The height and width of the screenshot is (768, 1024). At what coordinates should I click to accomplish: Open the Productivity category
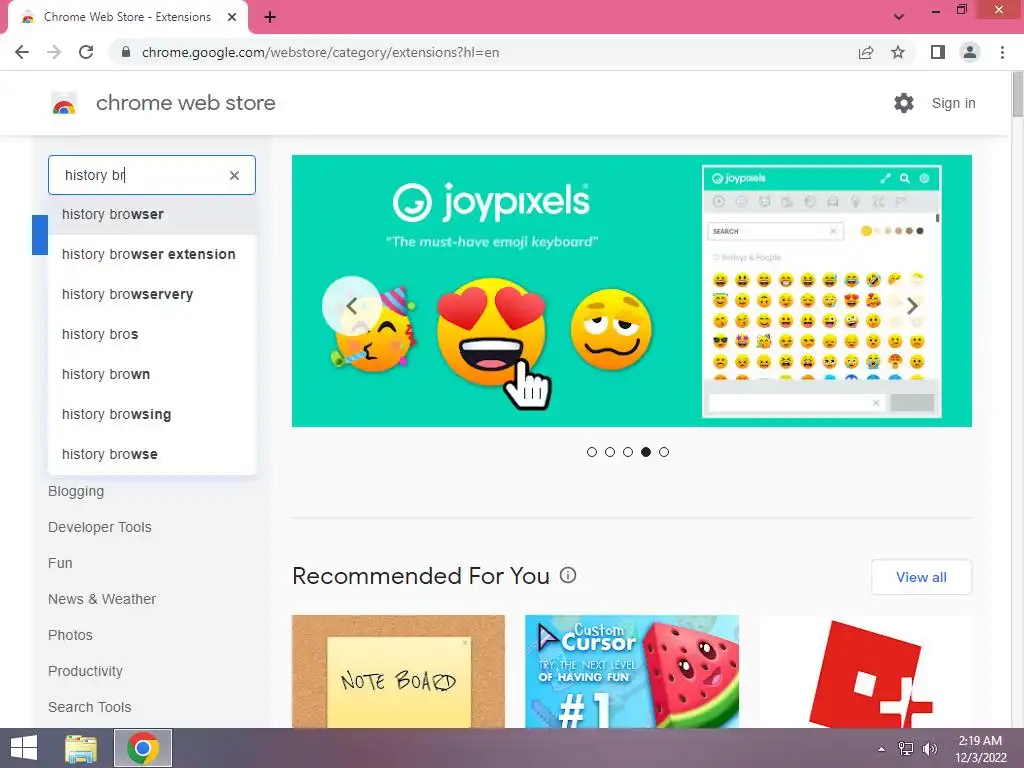coord(85,671)
